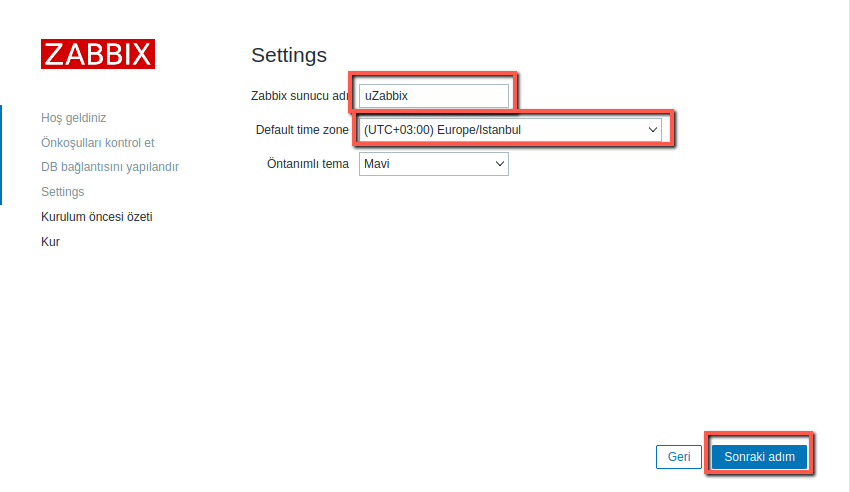Expand the Öntanımlı tema dropdown showing Mavi
The height and width of the screenshot is (492, 850).
click(x=433, y=163)
